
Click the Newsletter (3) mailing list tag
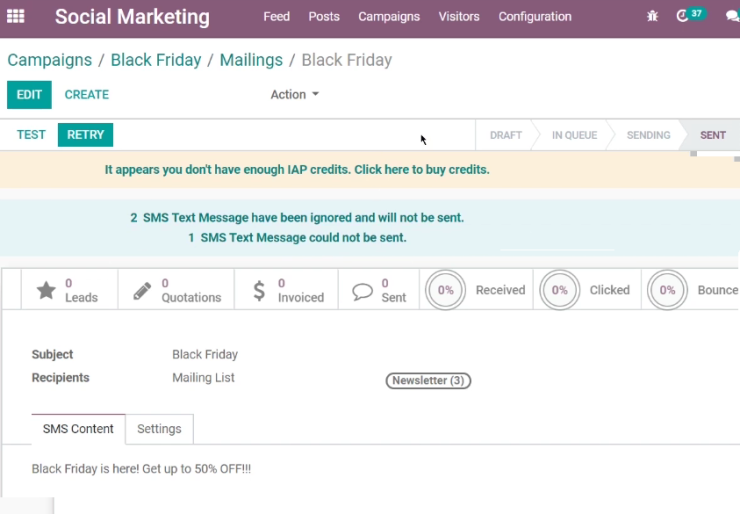point(428,380)
